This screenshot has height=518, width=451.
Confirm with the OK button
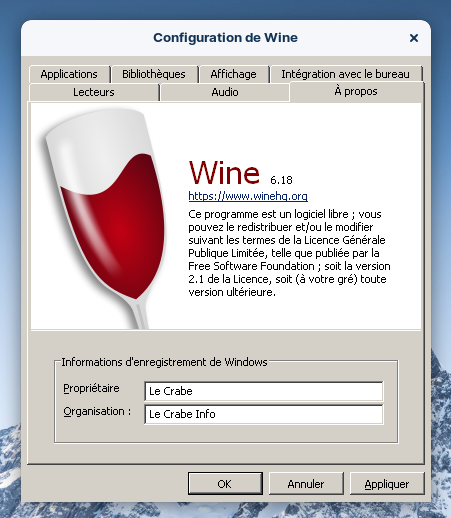[x=225, y=483]
